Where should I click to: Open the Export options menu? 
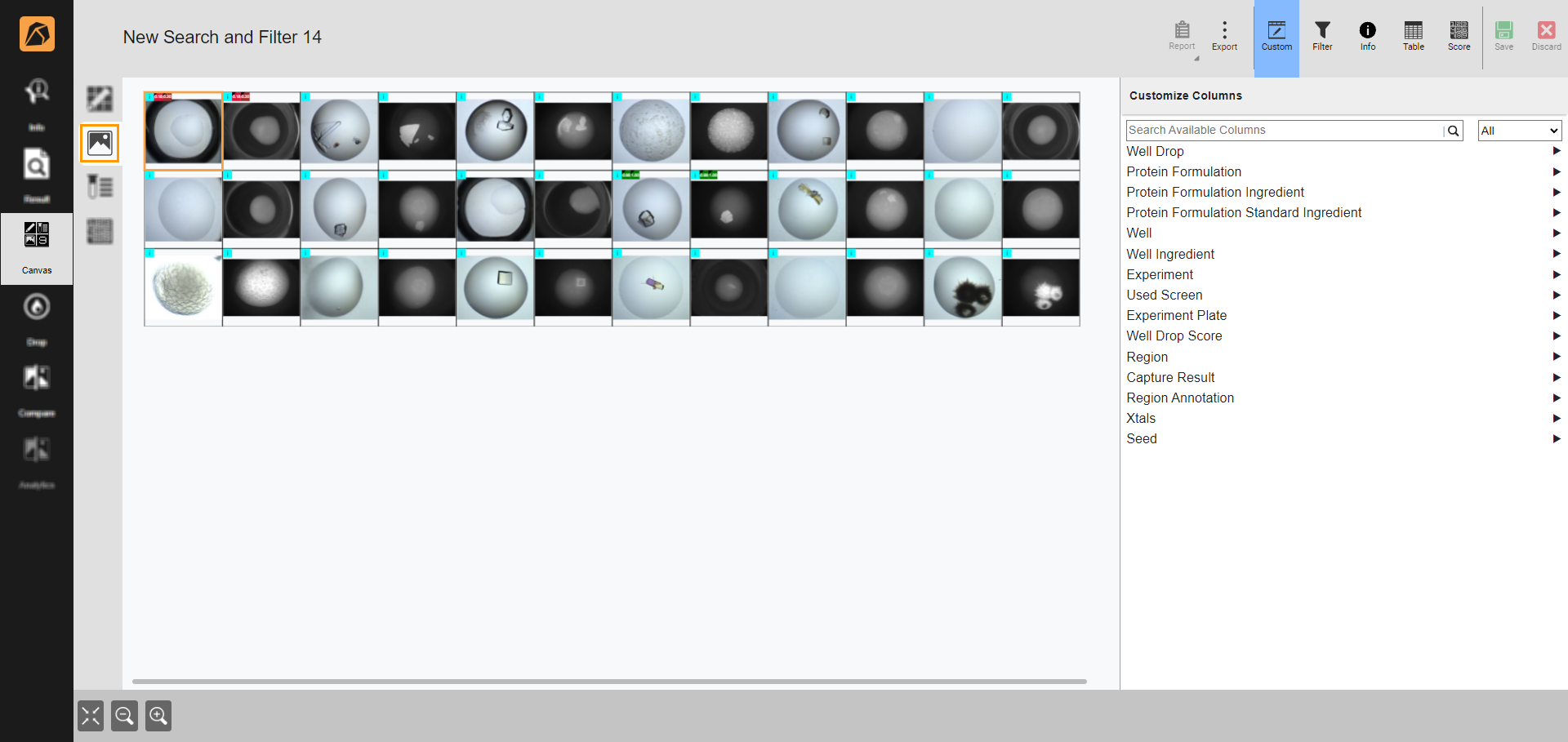point(1224,36)
